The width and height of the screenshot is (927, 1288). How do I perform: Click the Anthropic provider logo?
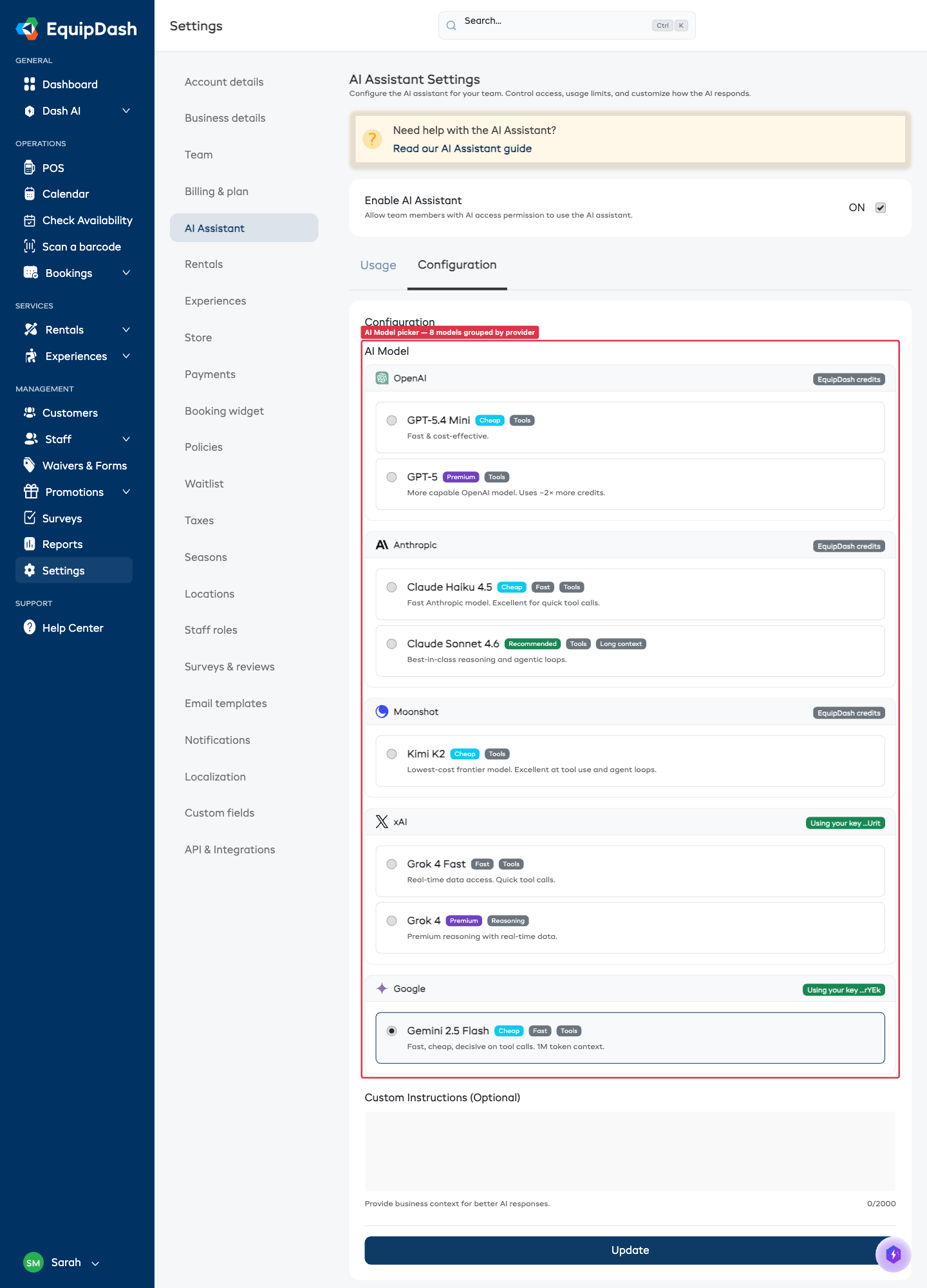(382, 545)
